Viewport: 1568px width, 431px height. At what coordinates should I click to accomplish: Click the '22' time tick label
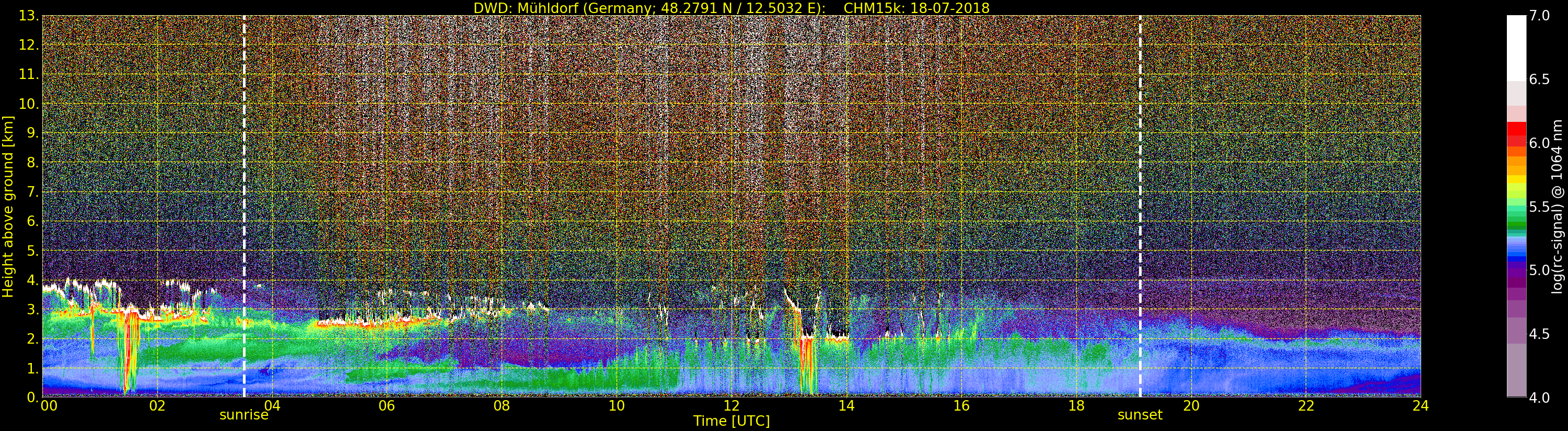pos(1306,405)
